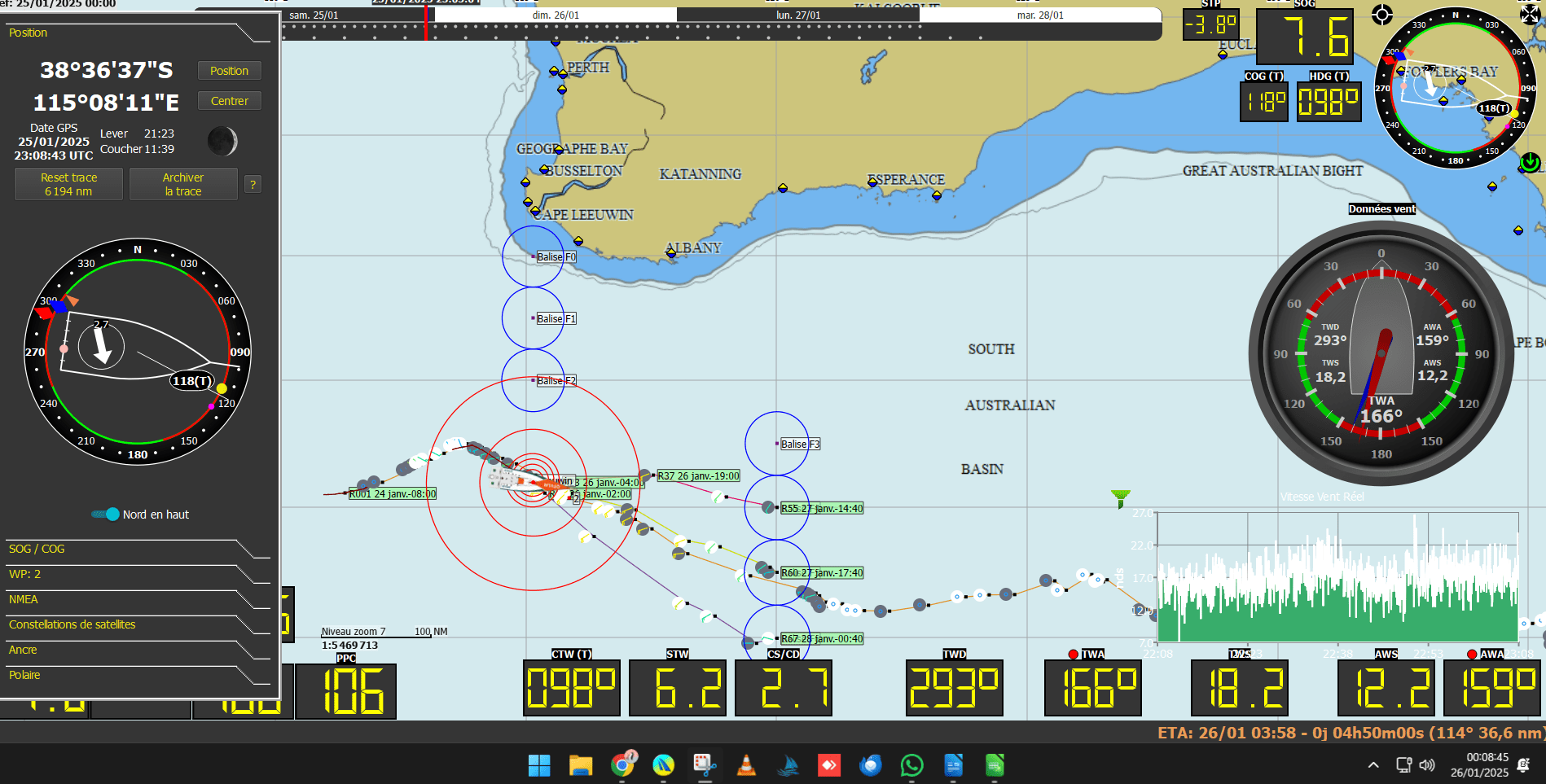
Task: Click the Données vent wind gauge
Action: click(x=1381, y=353)
